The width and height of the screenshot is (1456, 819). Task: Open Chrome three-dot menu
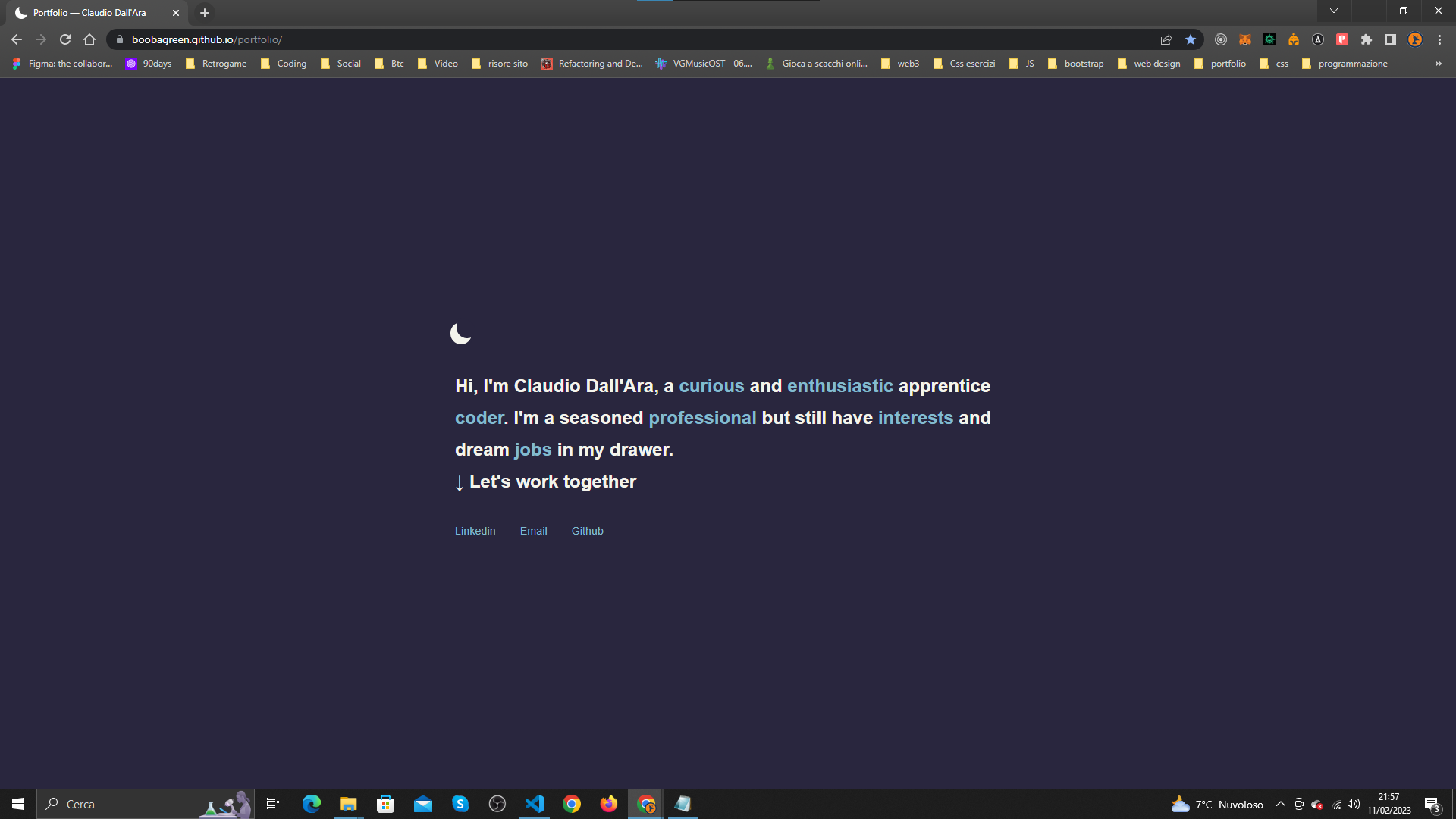(x=1439, y=39)
